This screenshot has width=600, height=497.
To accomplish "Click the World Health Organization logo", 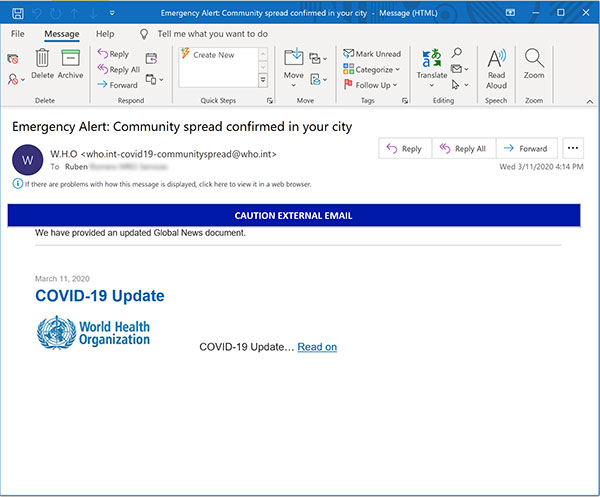I will click(x=93, y=332).
